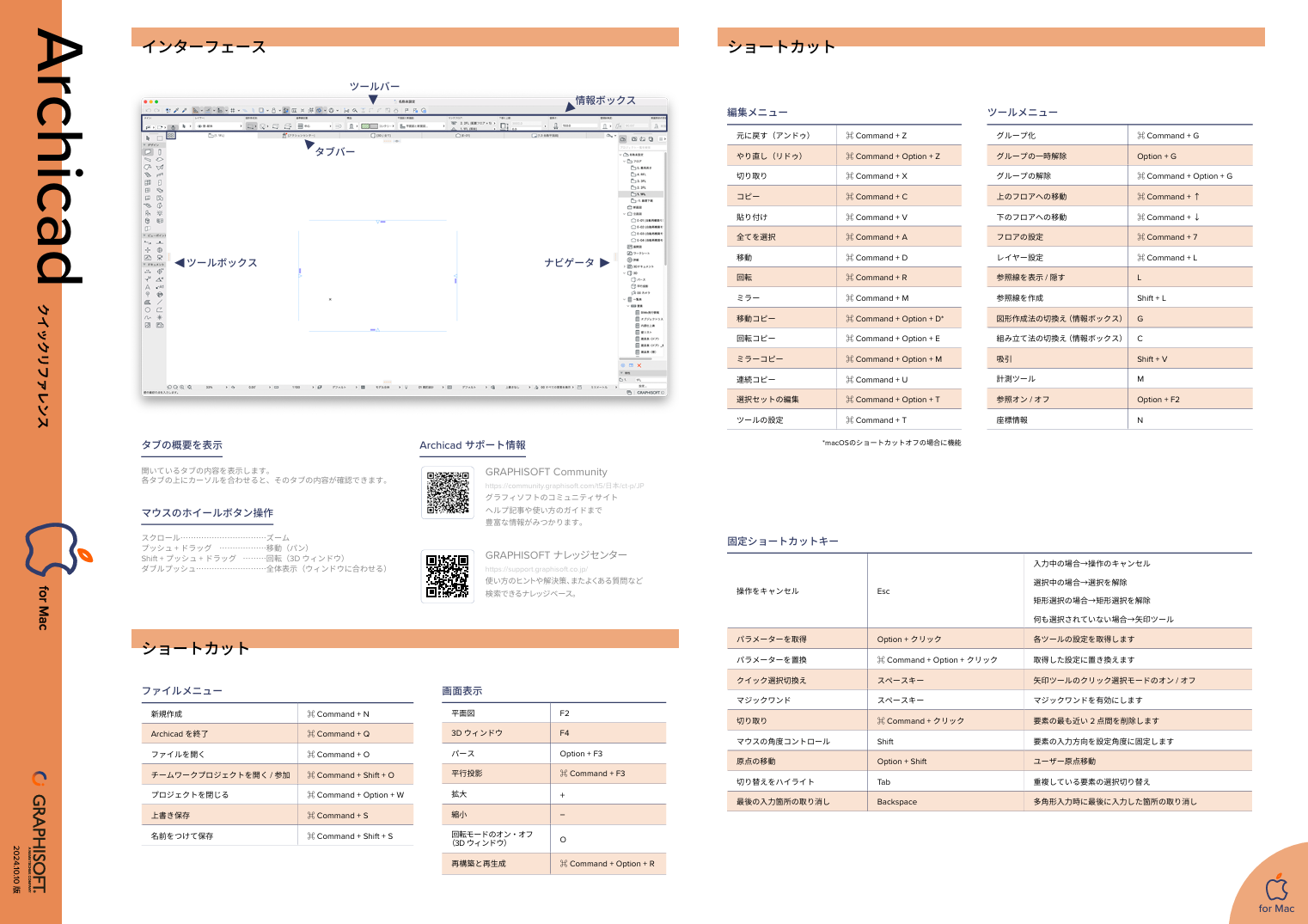
Task: Expand the フロア folder chevron in the navigator
Action: [x=624, y=161]
